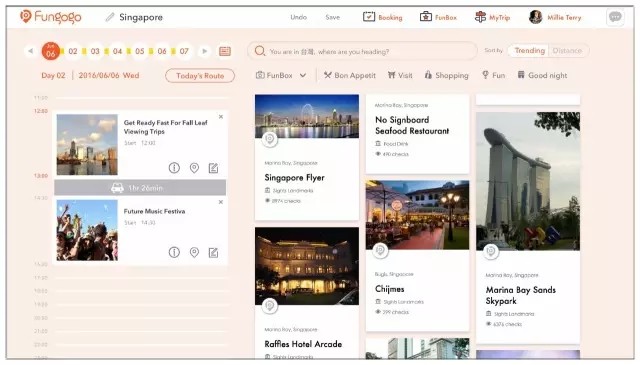Click the destination search field

click(362, 51)
